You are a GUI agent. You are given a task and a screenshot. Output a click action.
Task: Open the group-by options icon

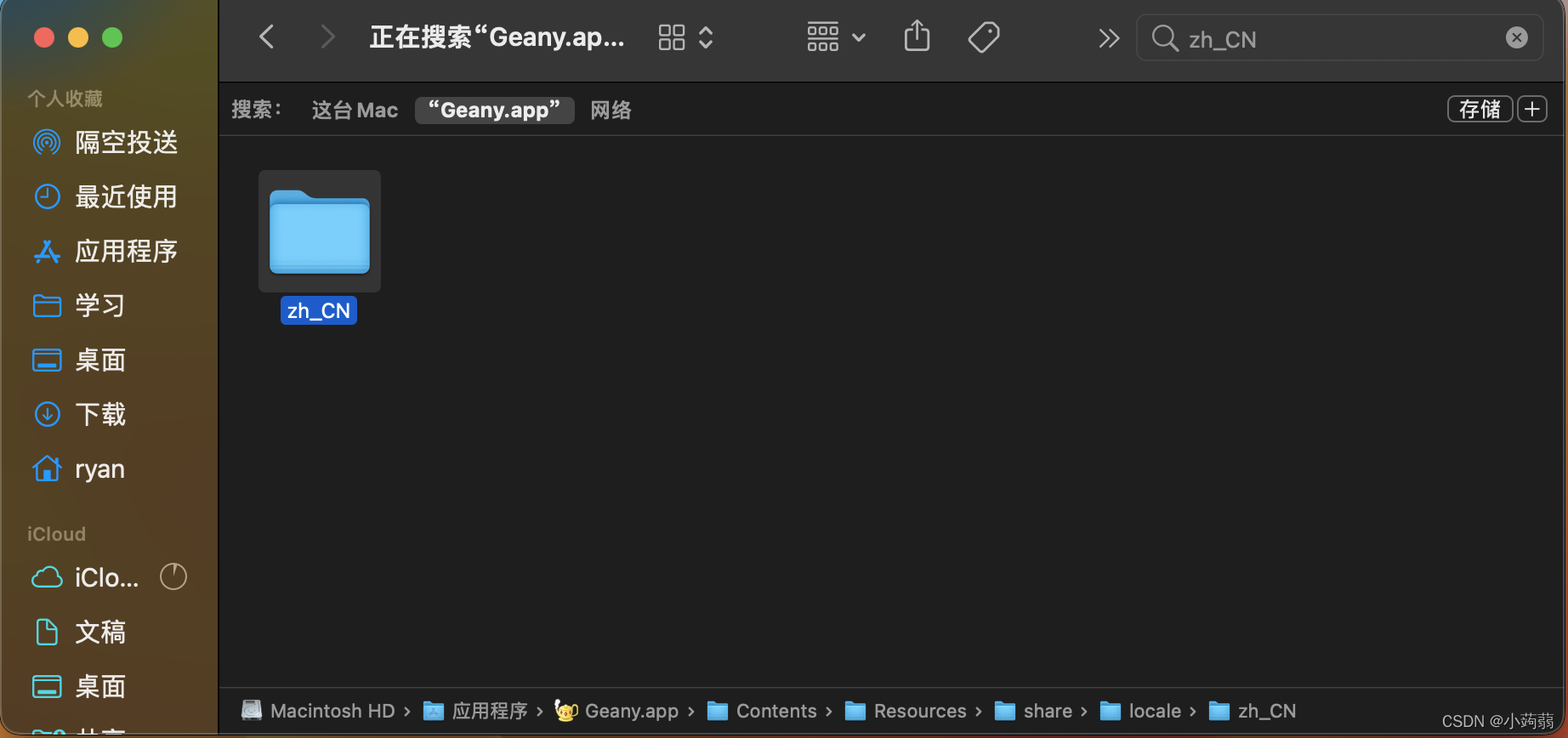[823, 37]
